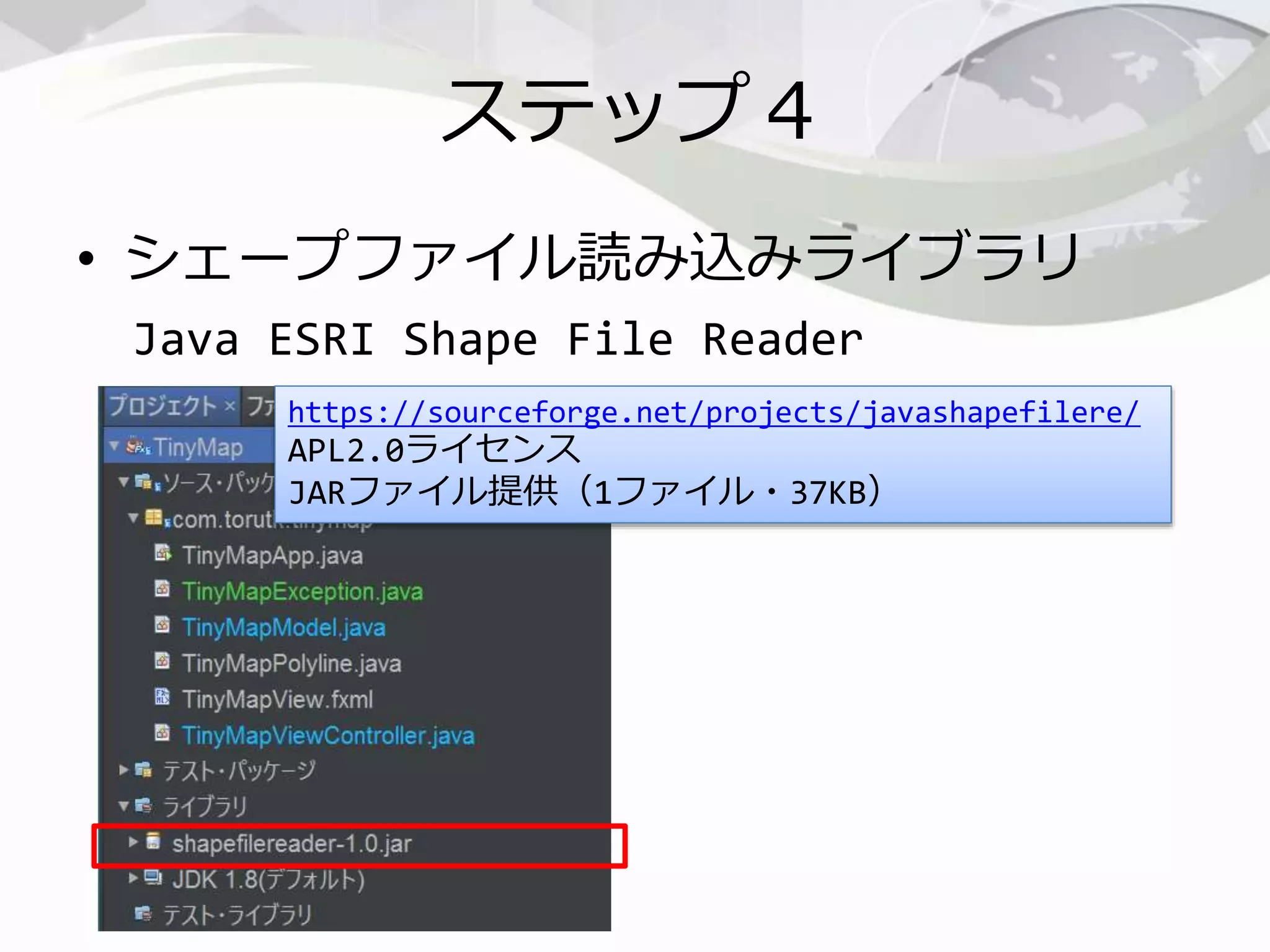Select JDK 1.8(デフォルト) entry
Viewport: 1270px width, 952px height.
pos(269,879)
